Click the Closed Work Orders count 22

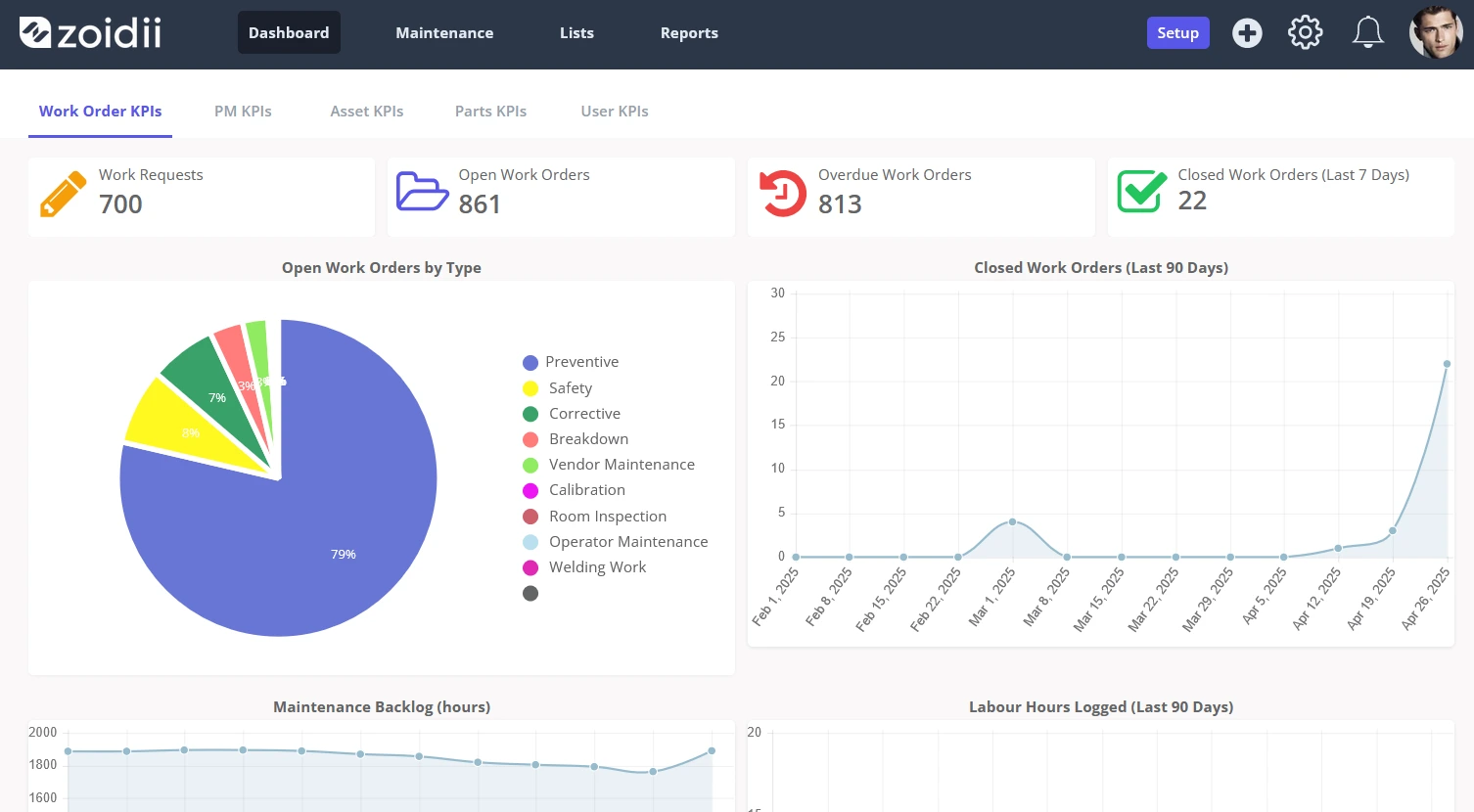1192,201
